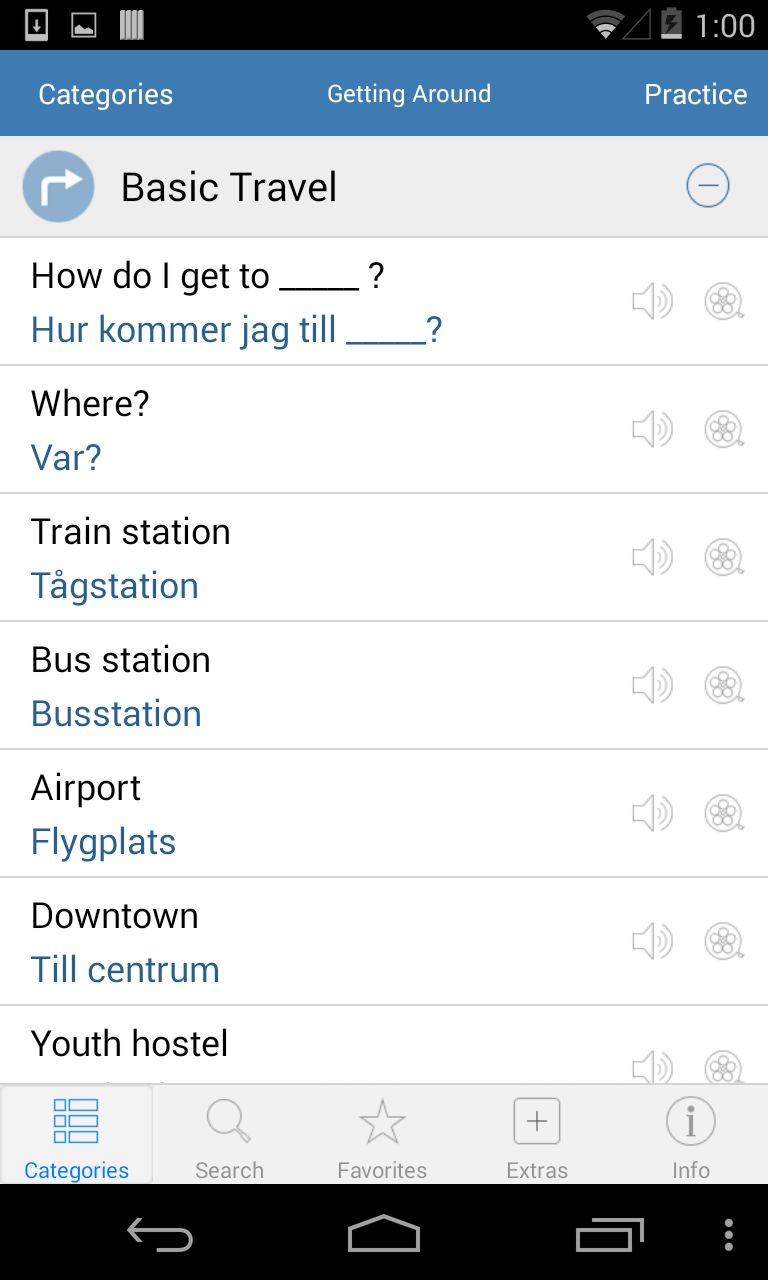Tap reel icon next to Train station

pyautogui.click(x=724, y=557)
